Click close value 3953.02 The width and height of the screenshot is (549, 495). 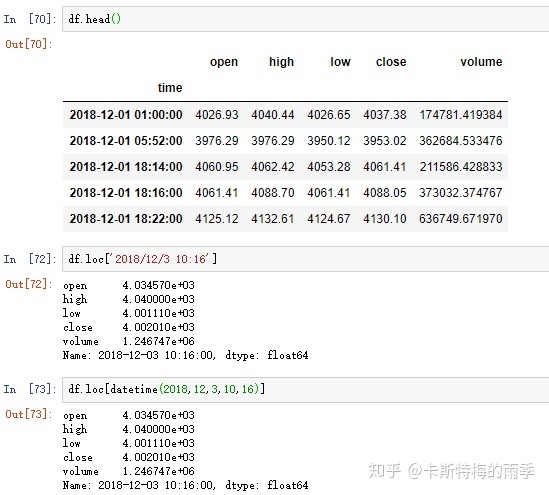(x=385, y=141)
